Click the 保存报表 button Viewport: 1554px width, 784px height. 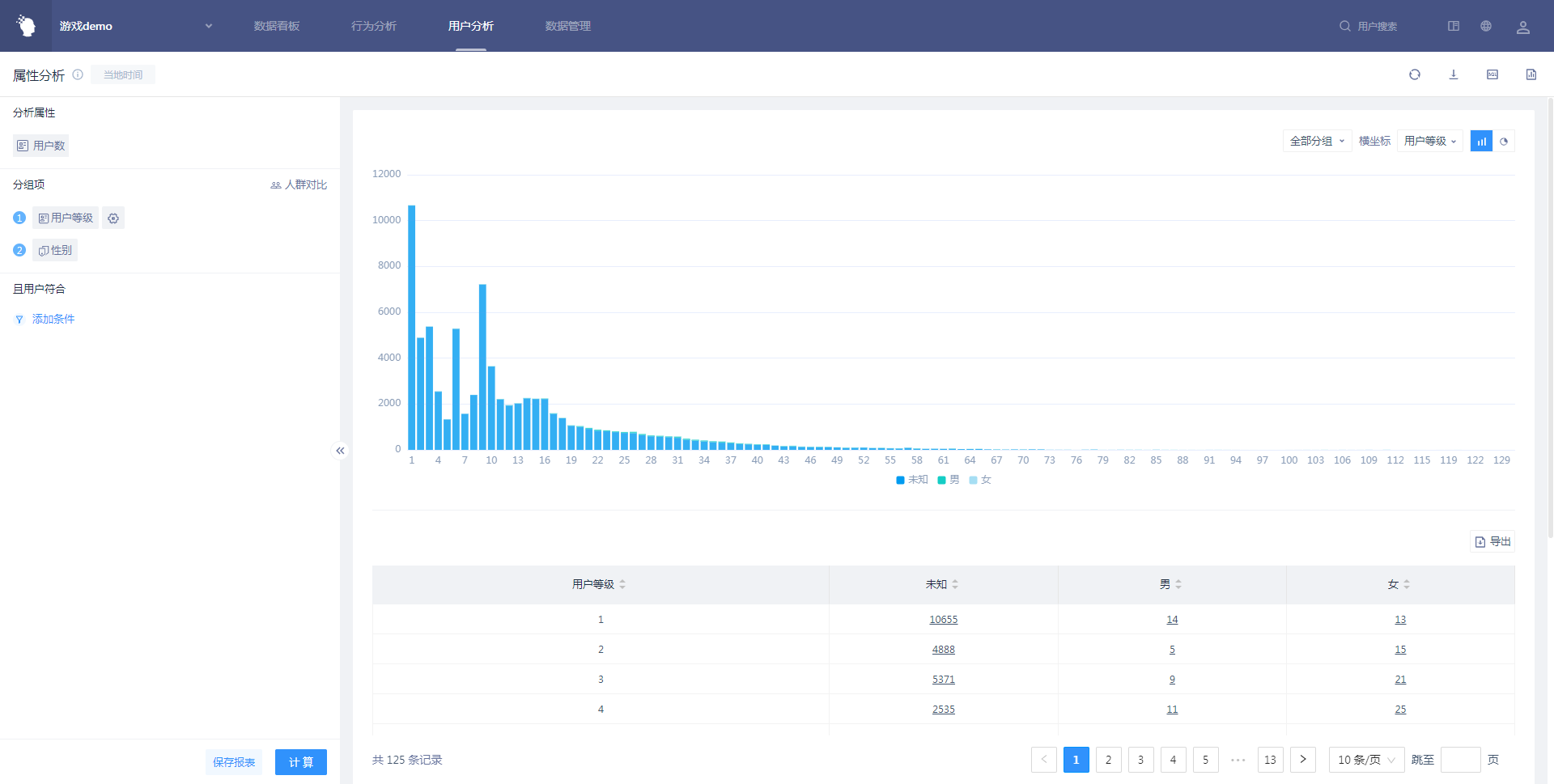coord(234,762)
